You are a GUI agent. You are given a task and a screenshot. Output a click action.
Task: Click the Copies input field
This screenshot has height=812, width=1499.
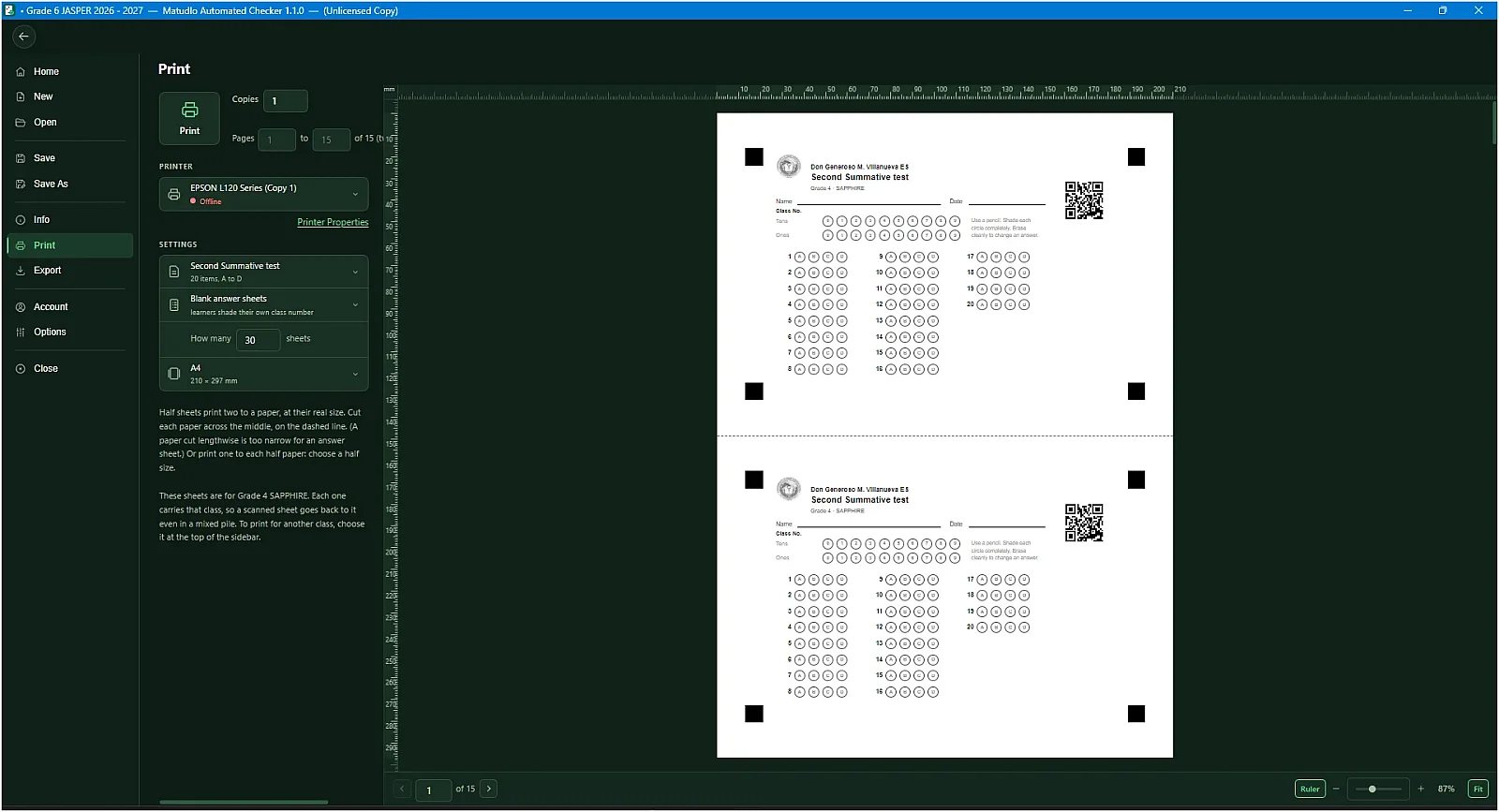point(286,100)
